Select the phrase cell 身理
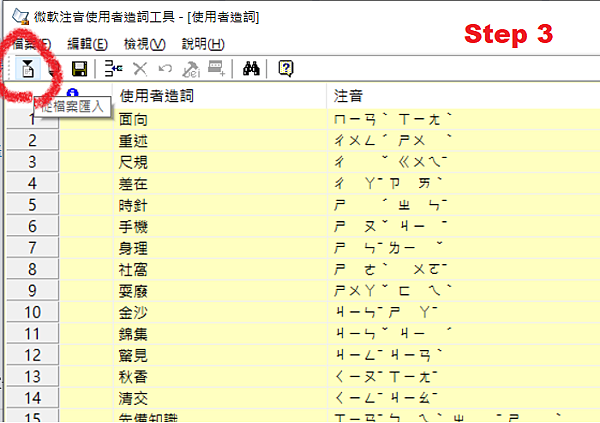The image size is (600, 423). click(220, 248)
